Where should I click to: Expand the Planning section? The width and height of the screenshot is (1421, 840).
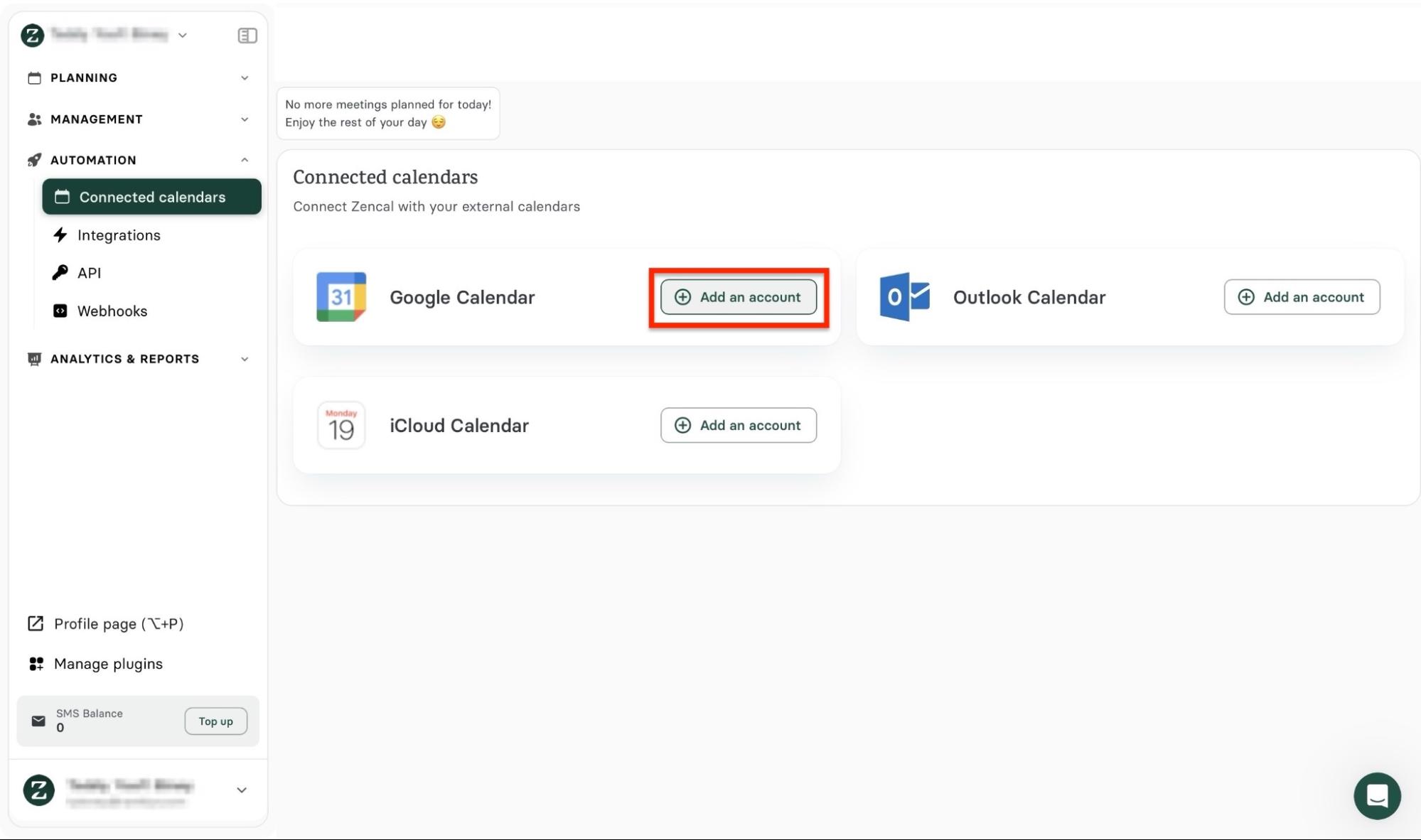click(x=244, y=78)
